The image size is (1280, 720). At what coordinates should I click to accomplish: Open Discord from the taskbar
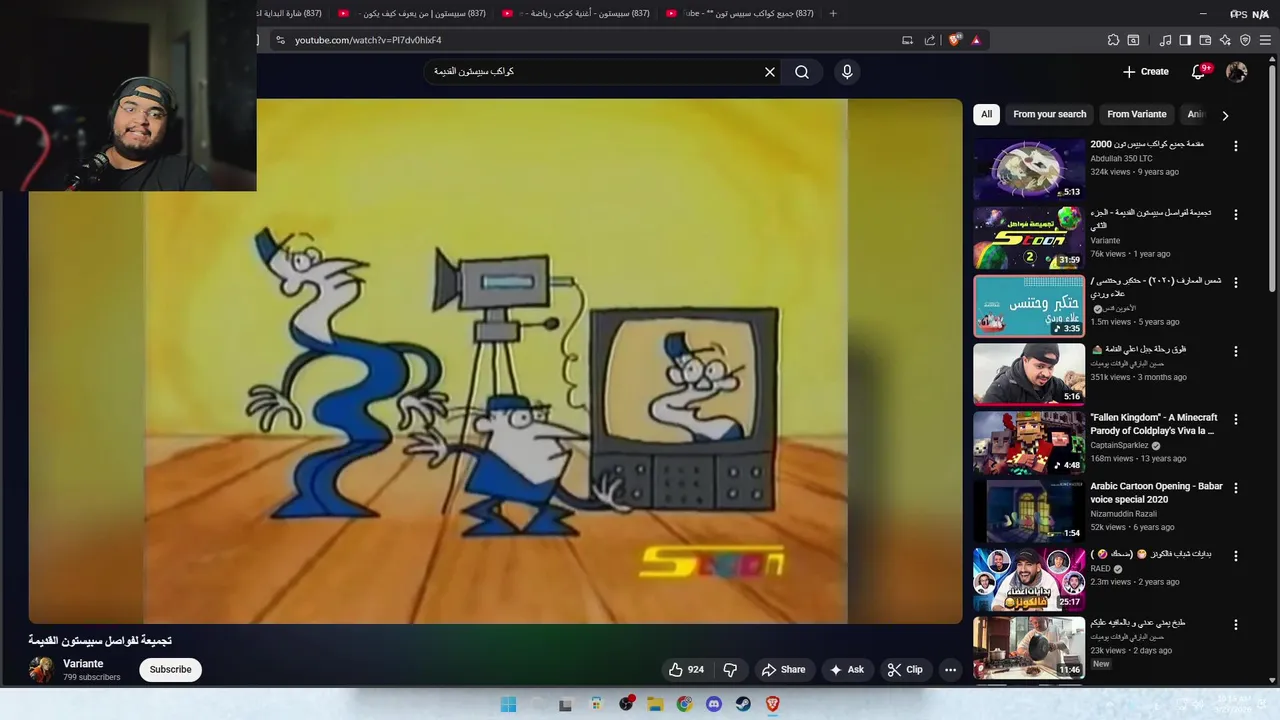[714, 704]
